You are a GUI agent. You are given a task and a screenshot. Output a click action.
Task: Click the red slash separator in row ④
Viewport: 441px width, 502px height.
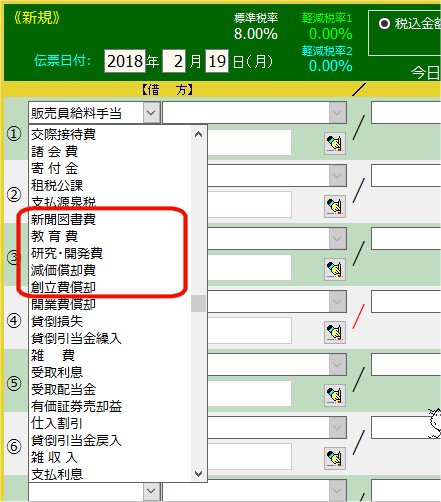[359, 316]
